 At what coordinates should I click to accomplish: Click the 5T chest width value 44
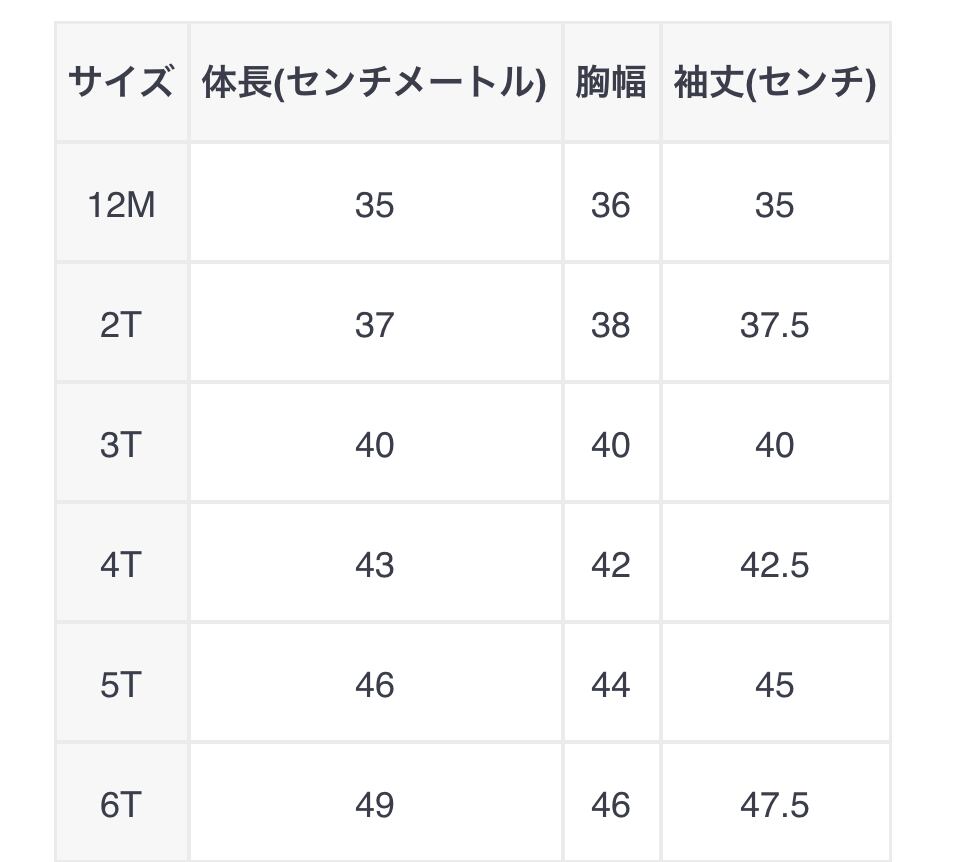pyautogui.click(x=610, y=685)
